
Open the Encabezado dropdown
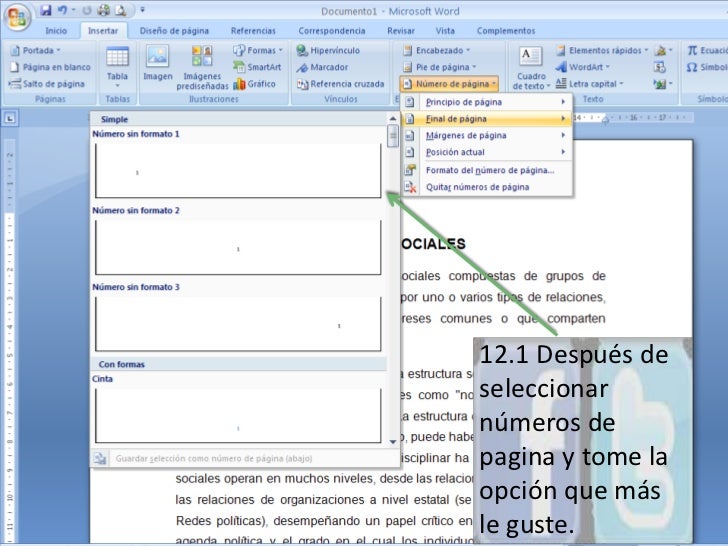(x=436, y=50)
